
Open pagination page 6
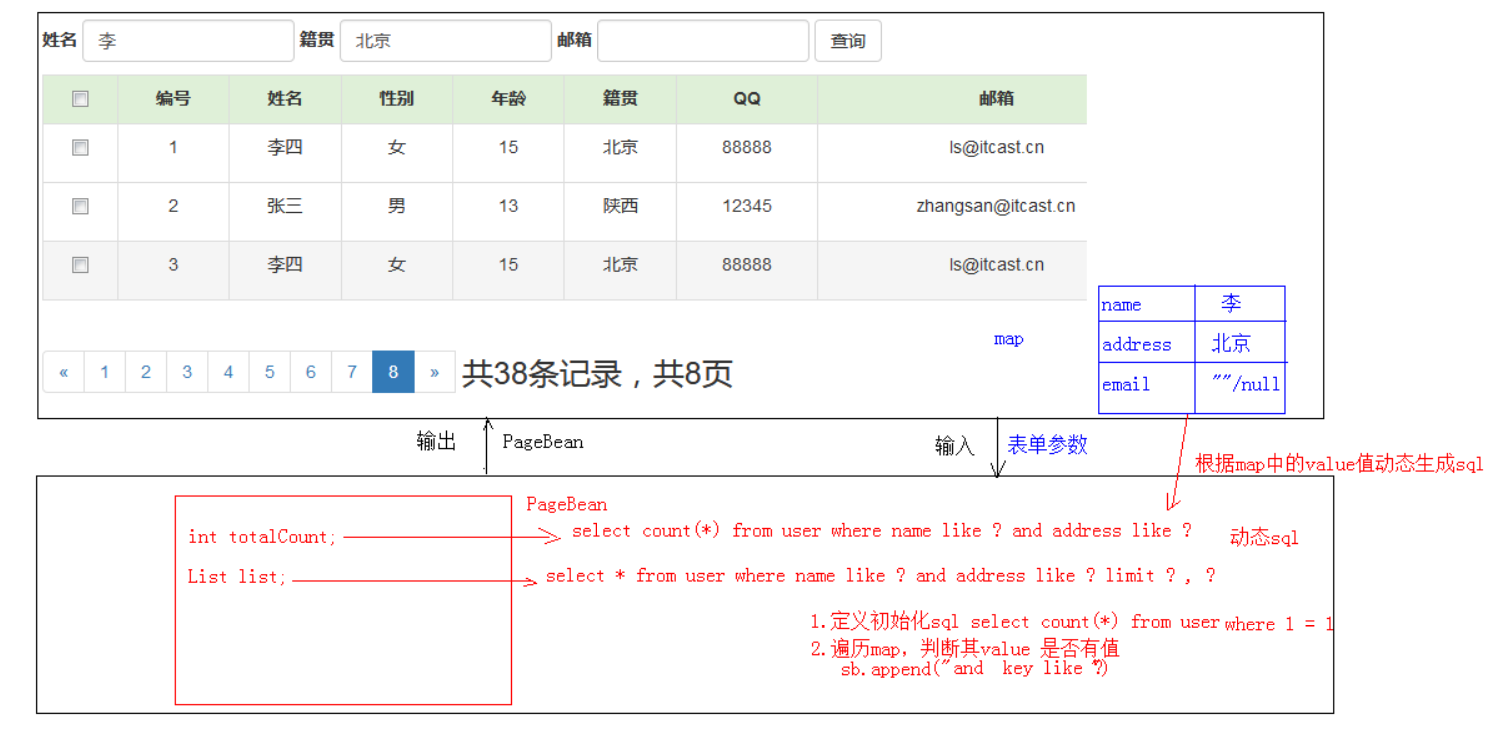tap(310, 372)
